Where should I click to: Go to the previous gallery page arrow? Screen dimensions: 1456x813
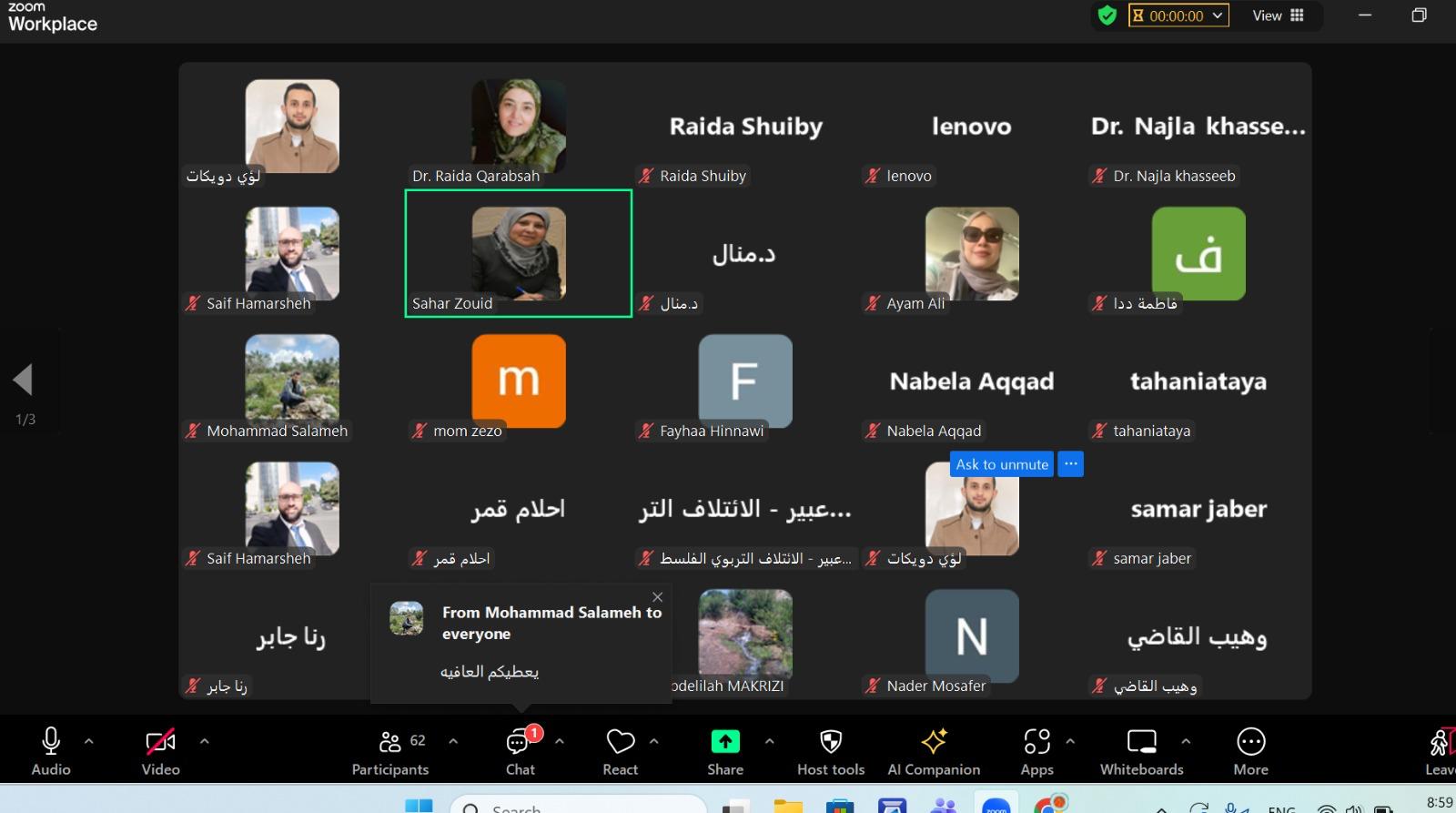tap(23, 380)
